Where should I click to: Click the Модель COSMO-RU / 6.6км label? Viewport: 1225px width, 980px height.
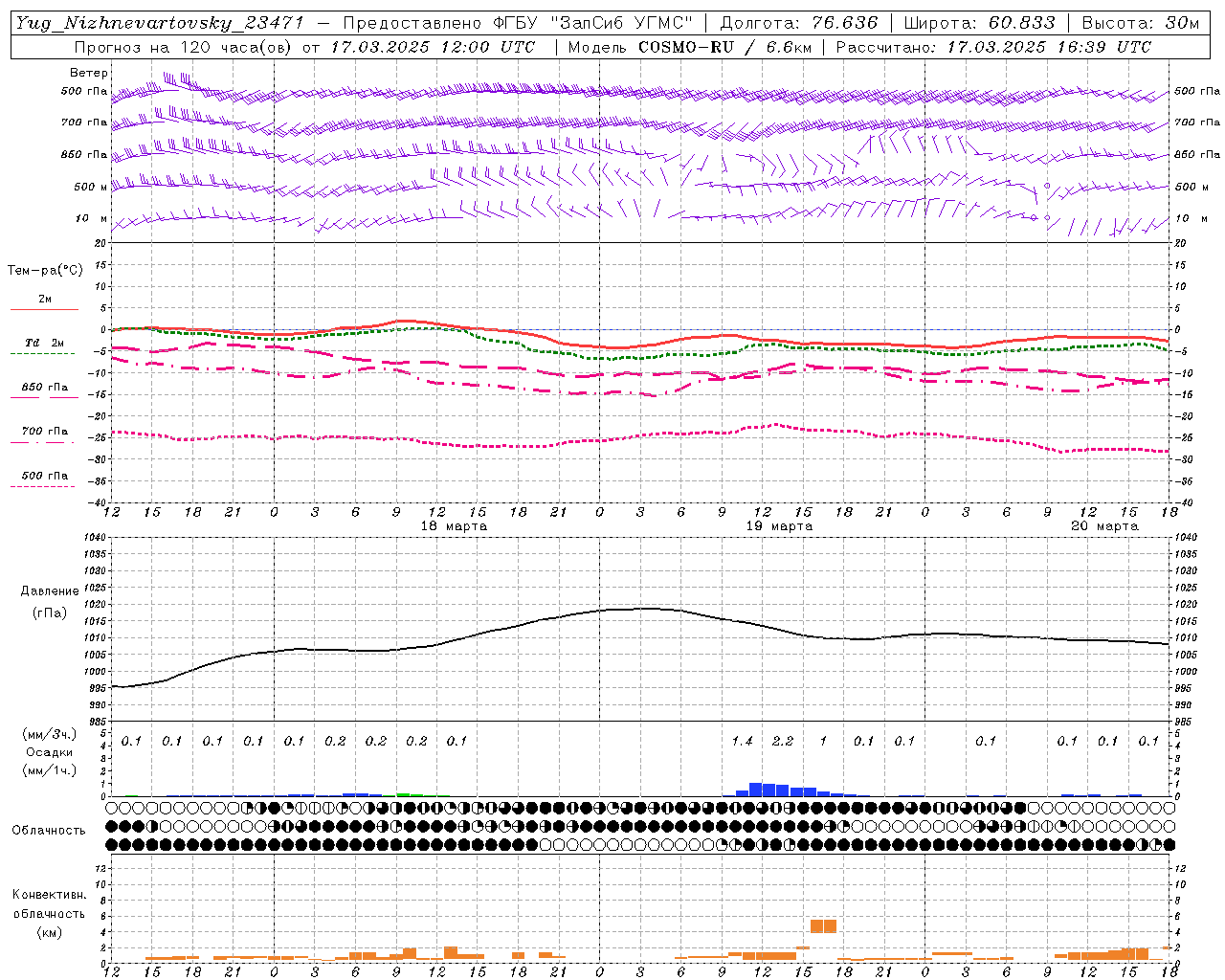(x=688, y=47)
